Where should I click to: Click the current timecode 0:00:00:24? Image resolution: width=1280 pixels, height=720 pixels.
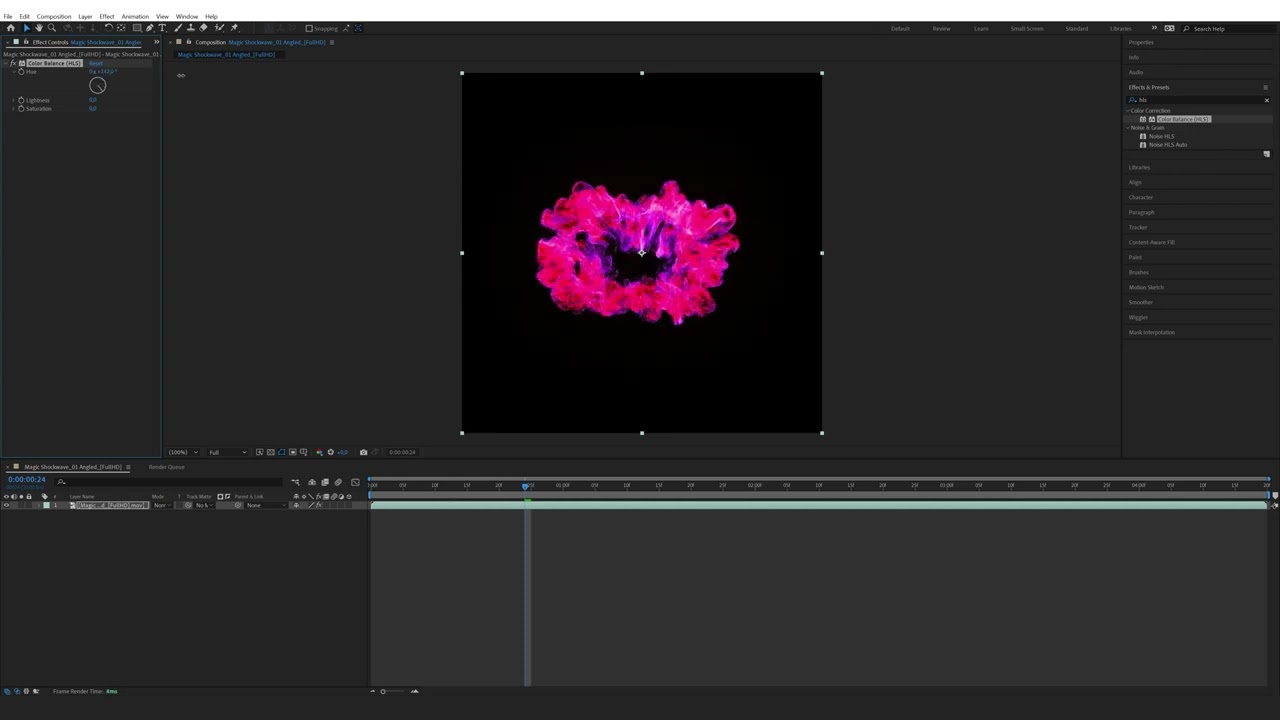coord(27,480)
